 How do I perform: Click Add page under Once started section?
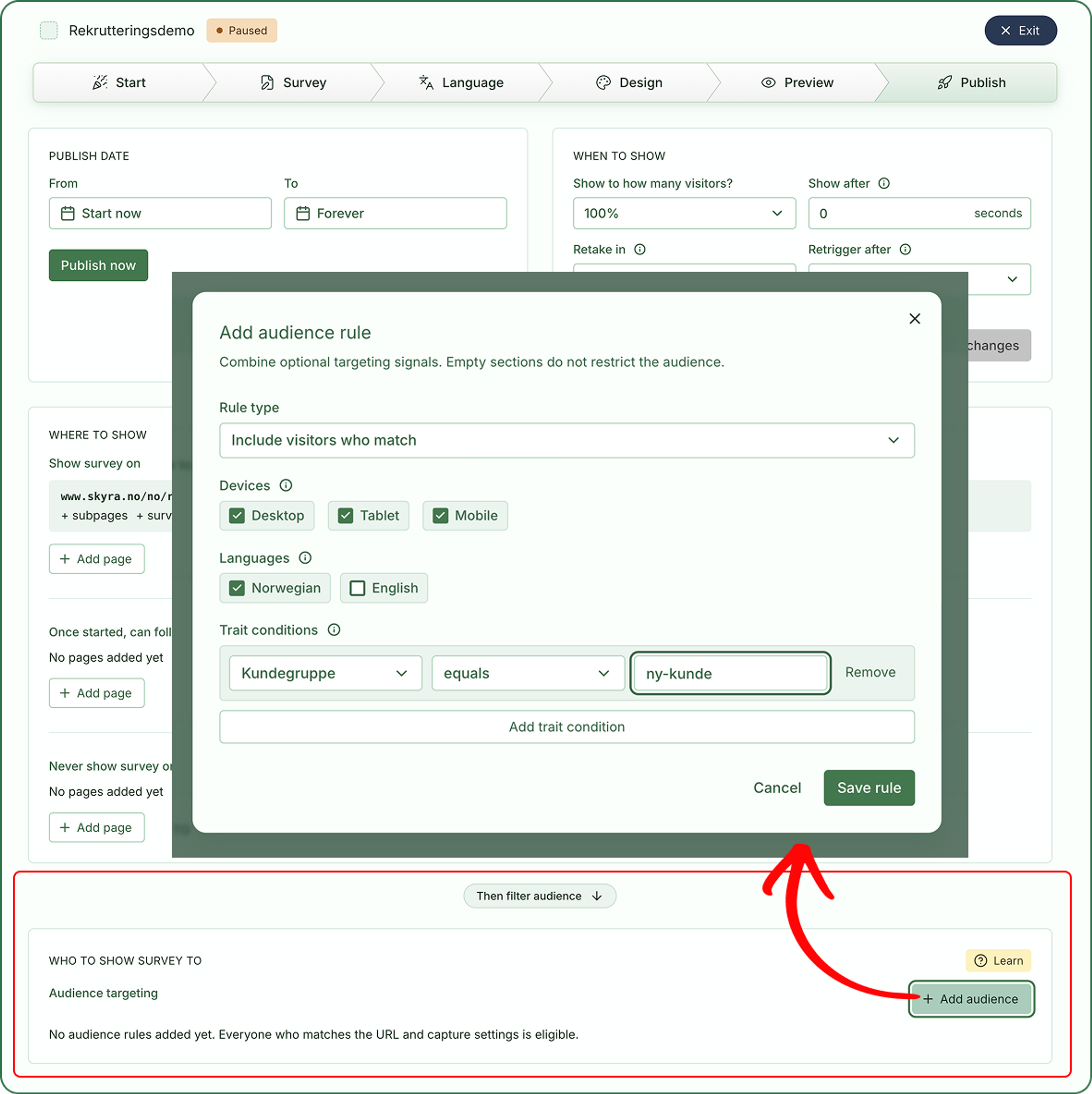tap(97, 693)
